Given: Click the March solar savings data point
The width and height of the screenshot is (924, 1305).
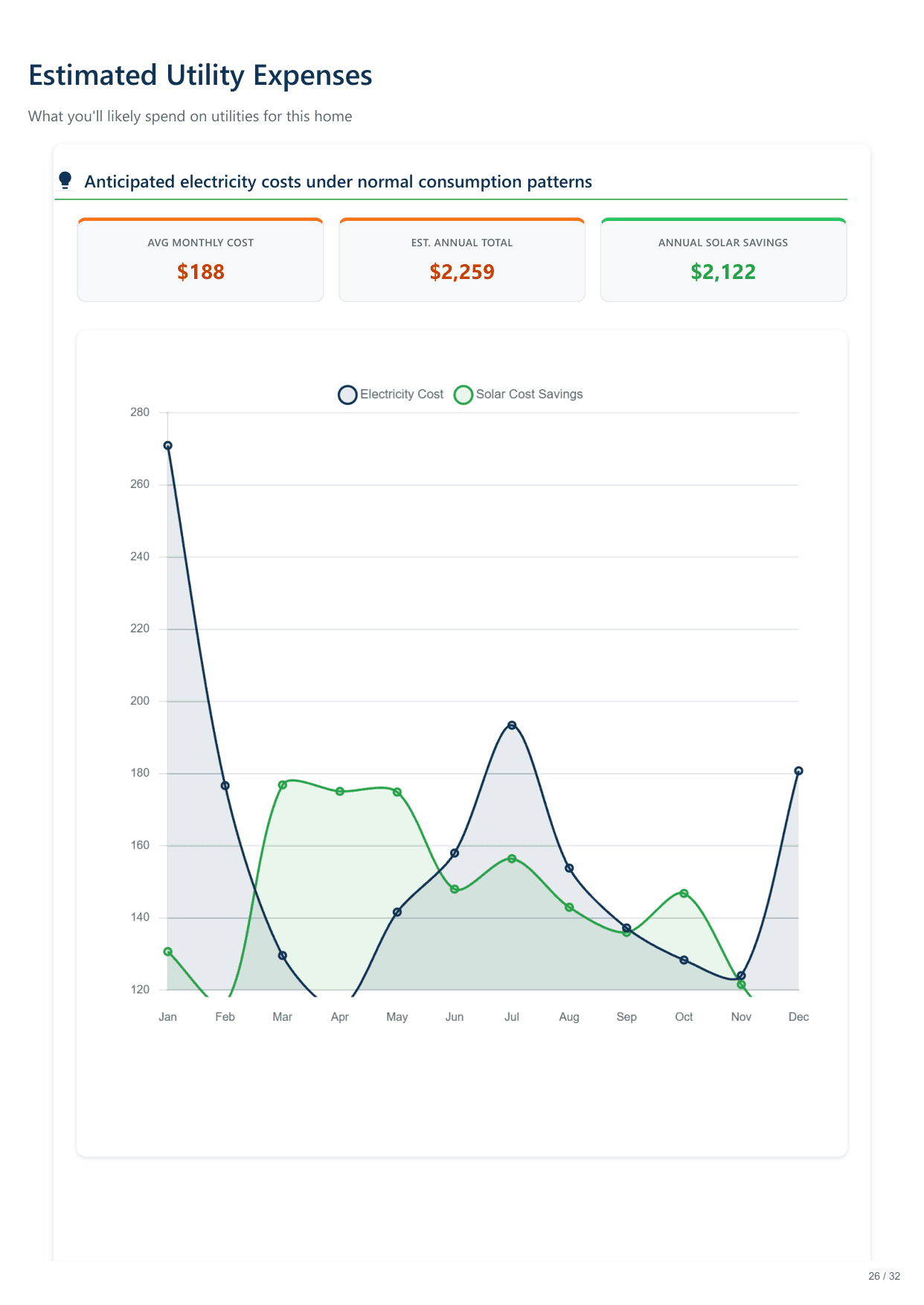Looking at the screenshot, I should pyautogui.click(x=283, y=785).
